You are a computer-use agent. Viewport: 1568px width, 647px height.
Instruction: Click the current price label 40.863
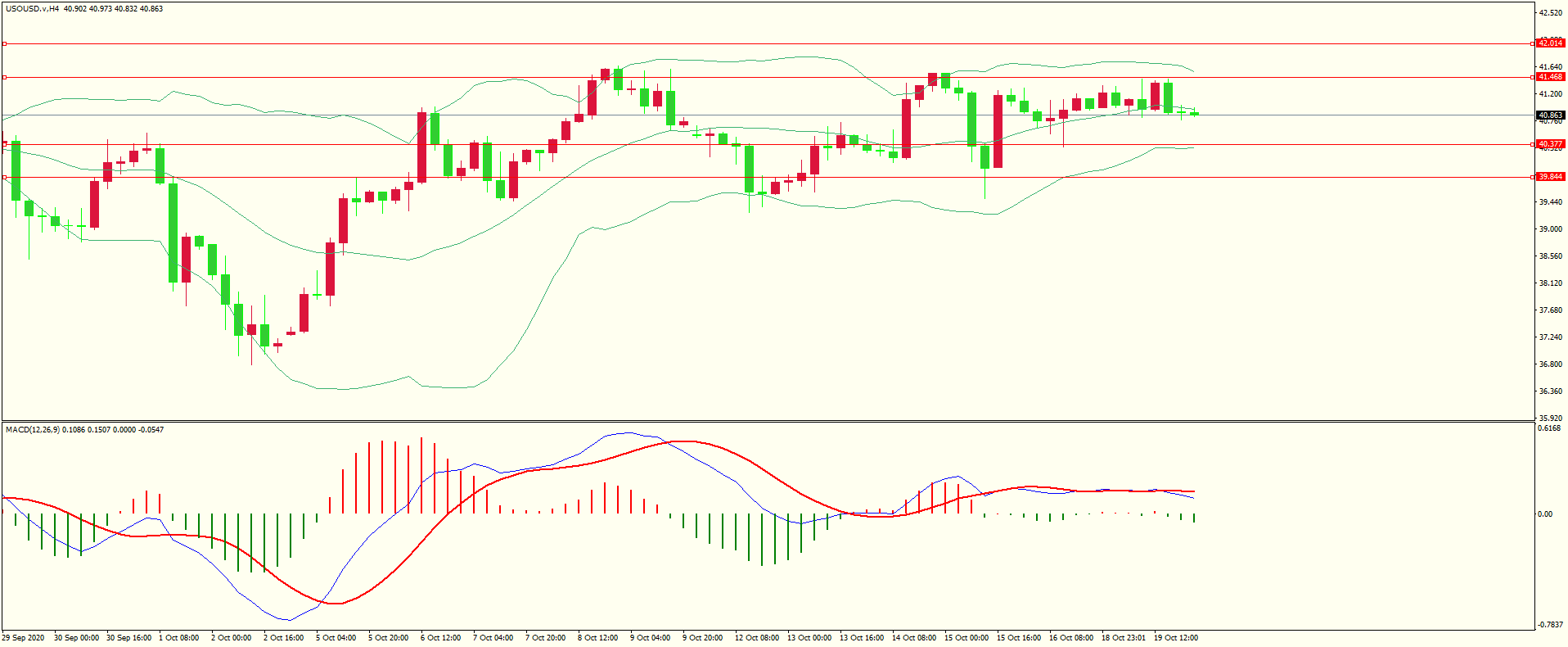1550,115
